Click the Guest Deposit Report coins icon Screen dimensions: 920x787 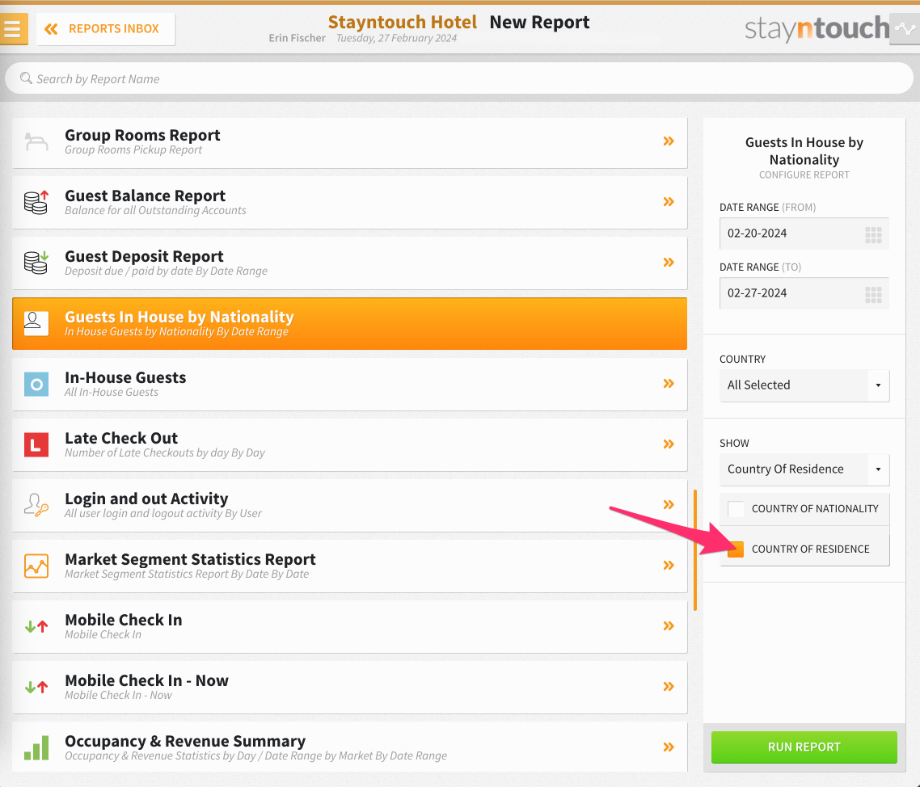pyautogui.click(x=36, y=263)
